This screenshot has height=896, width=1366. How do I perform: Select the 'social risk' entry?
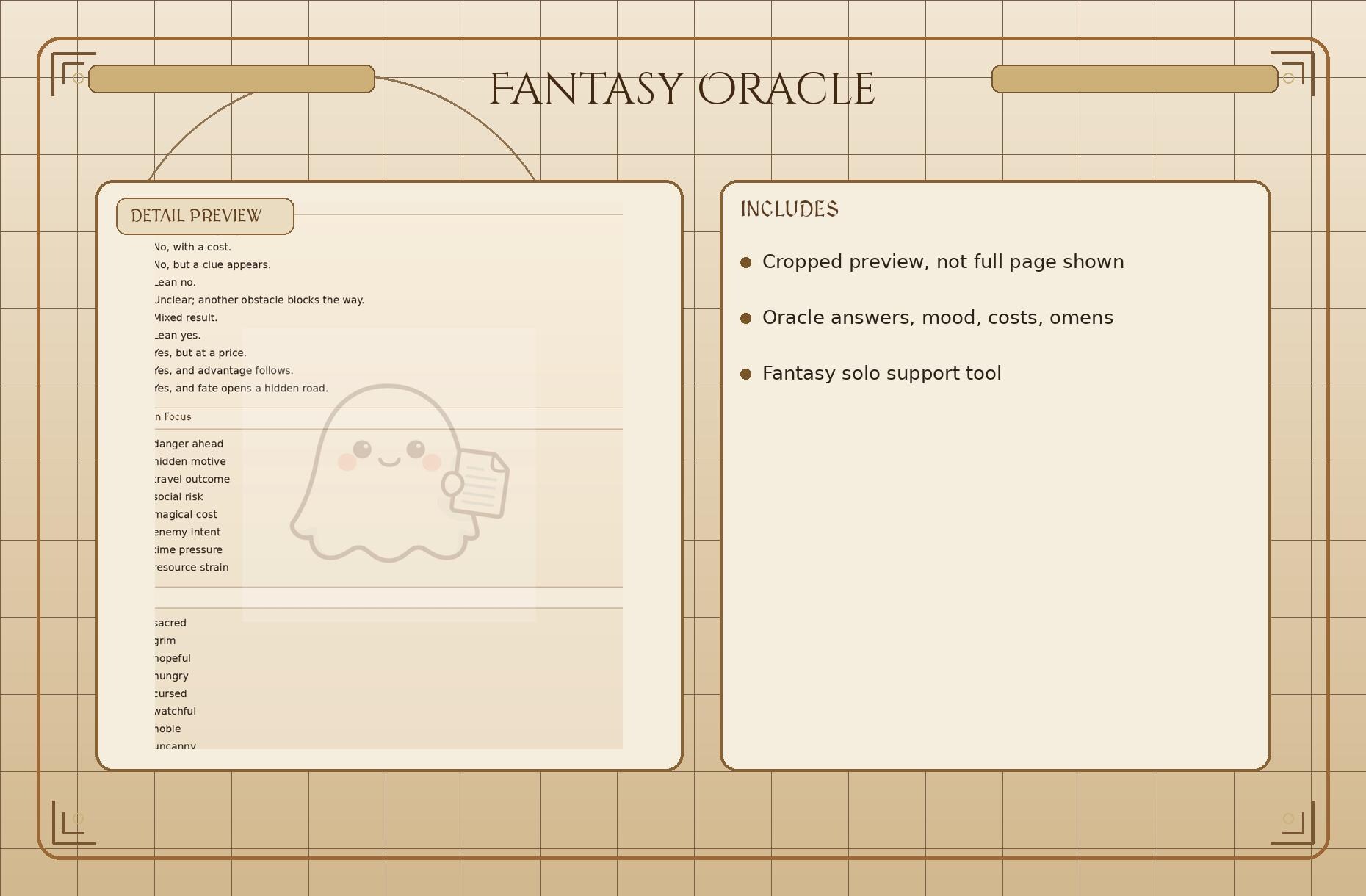(x=179, y=496)
